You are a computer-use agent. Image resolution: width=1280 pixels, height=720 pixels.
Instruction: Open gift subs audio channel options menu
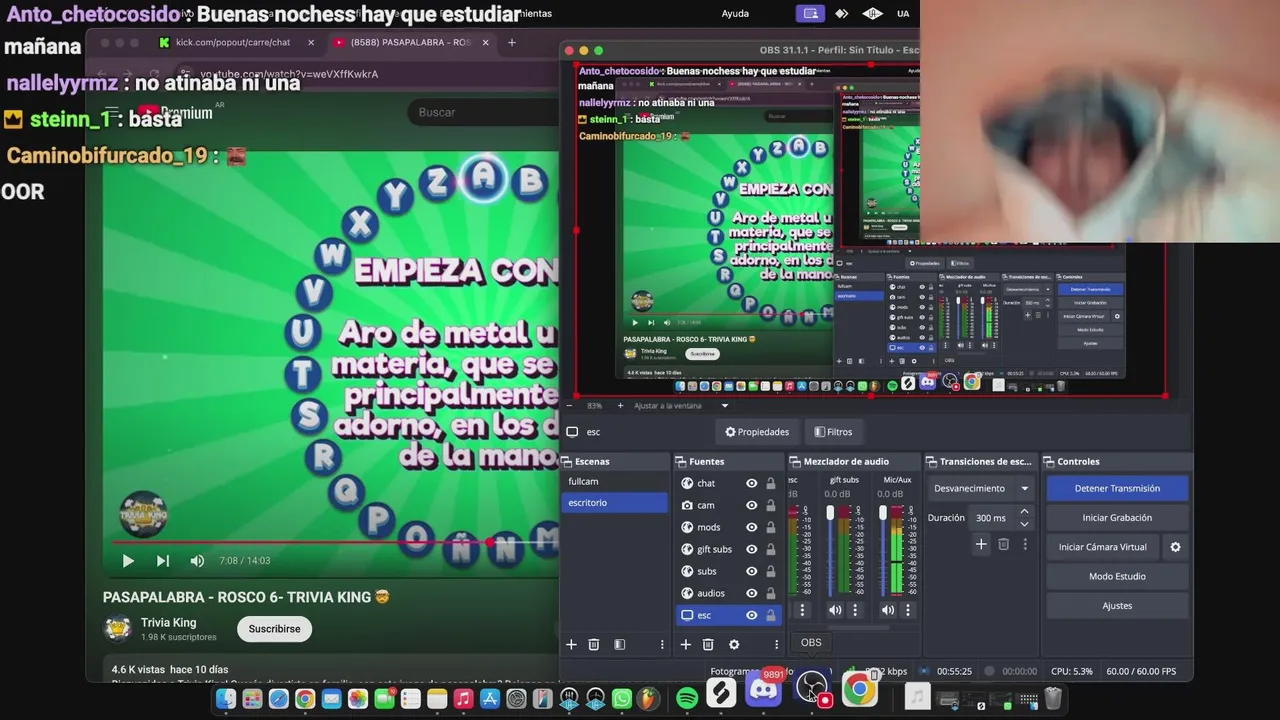point(855,610)
